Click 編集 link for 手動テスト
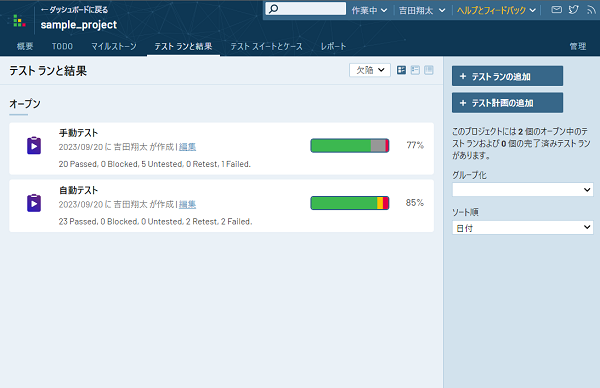This screenshot has height=388, width=600. click(188, 147)
